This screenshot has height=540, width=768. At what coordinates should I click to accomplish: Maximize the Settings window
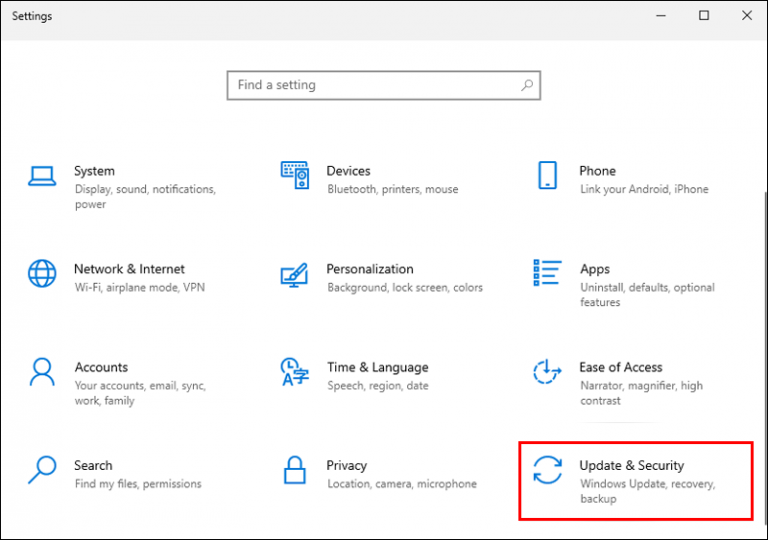coord(704,16)
